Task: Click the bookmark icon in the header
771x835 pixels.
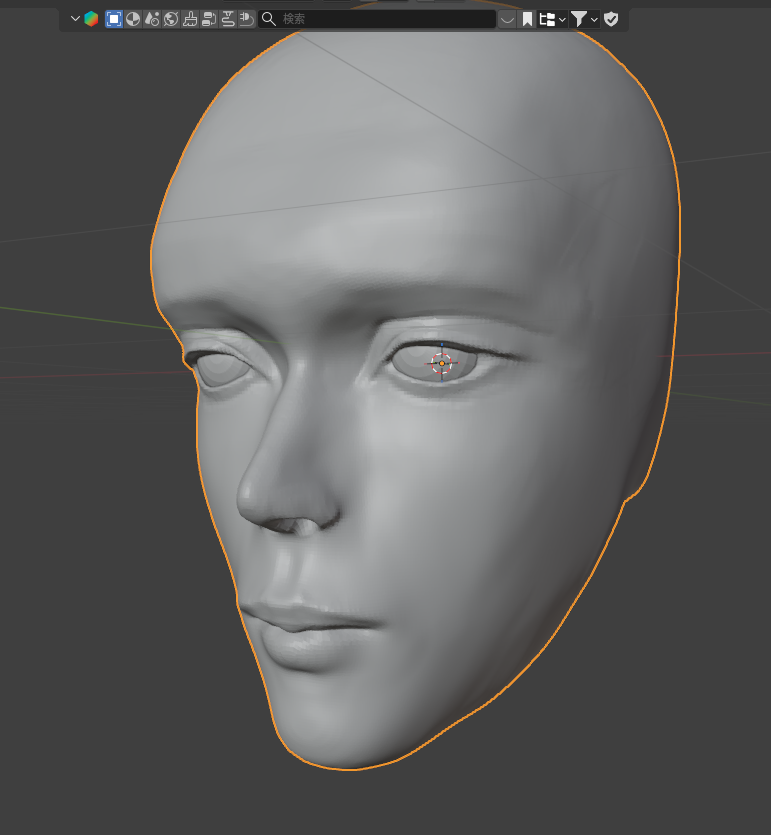Action: [x=527, y=20]
